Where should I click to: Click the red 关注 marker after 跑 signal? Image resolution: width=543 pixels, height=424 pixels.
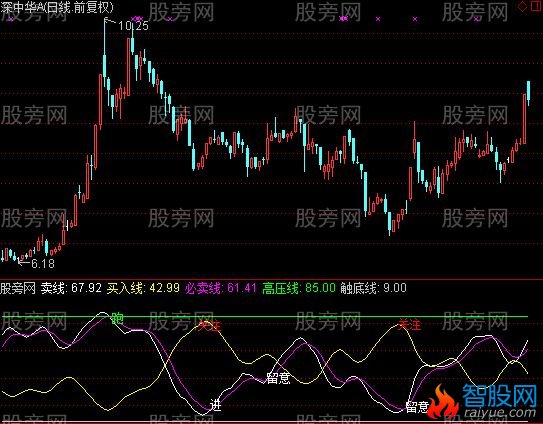point(210,326)
